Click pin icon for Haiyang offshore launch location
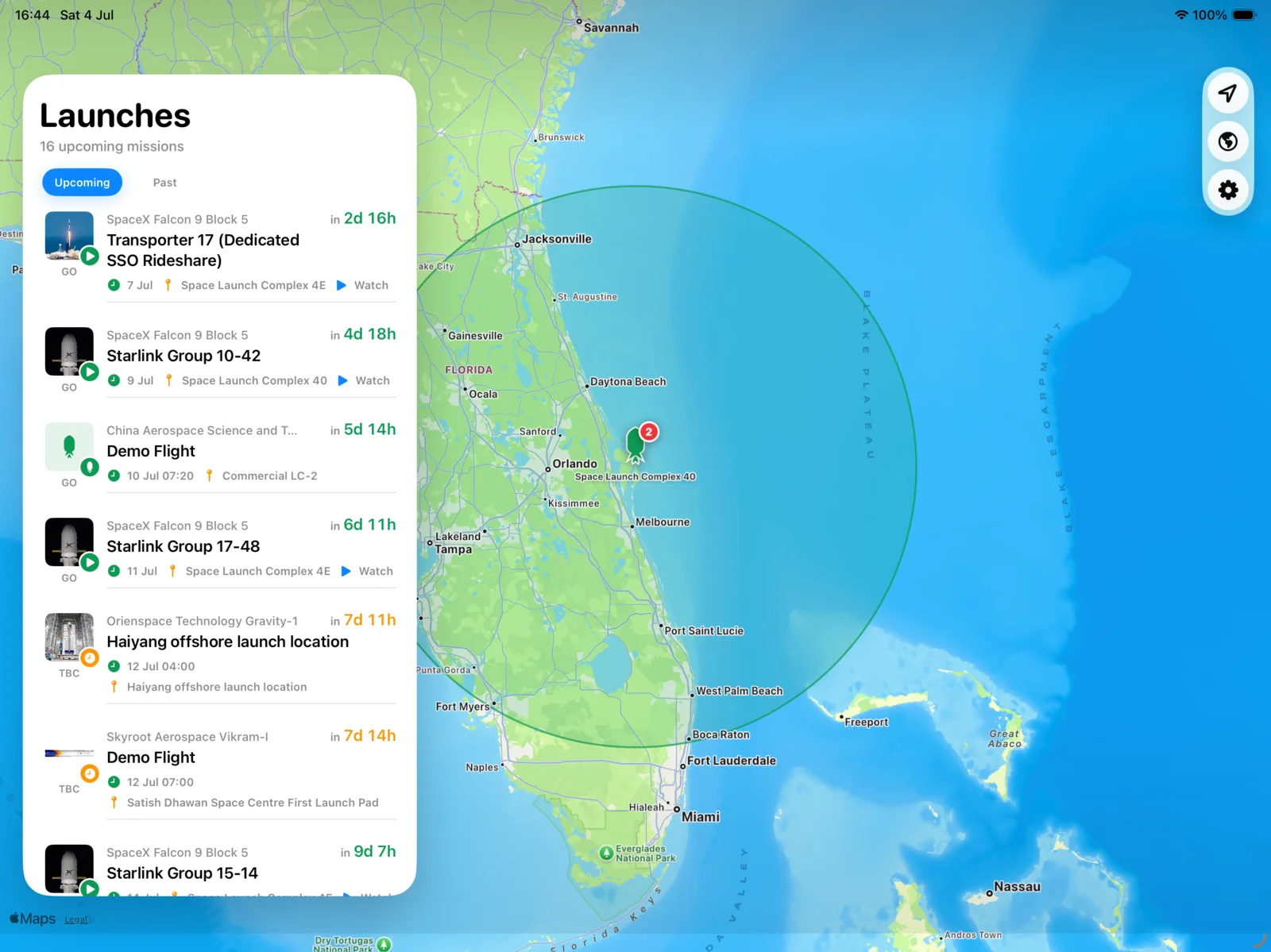This screenshot has height=952, width=1271. coord(114,687)
